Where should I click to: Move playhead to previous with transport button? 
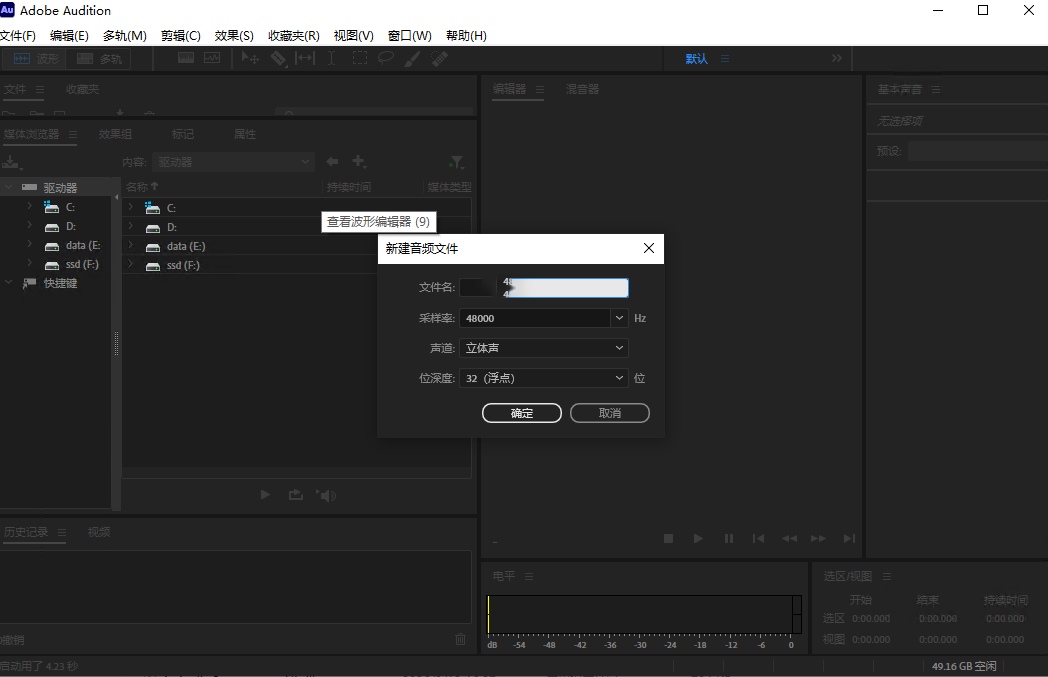click(x=759, y=539)
